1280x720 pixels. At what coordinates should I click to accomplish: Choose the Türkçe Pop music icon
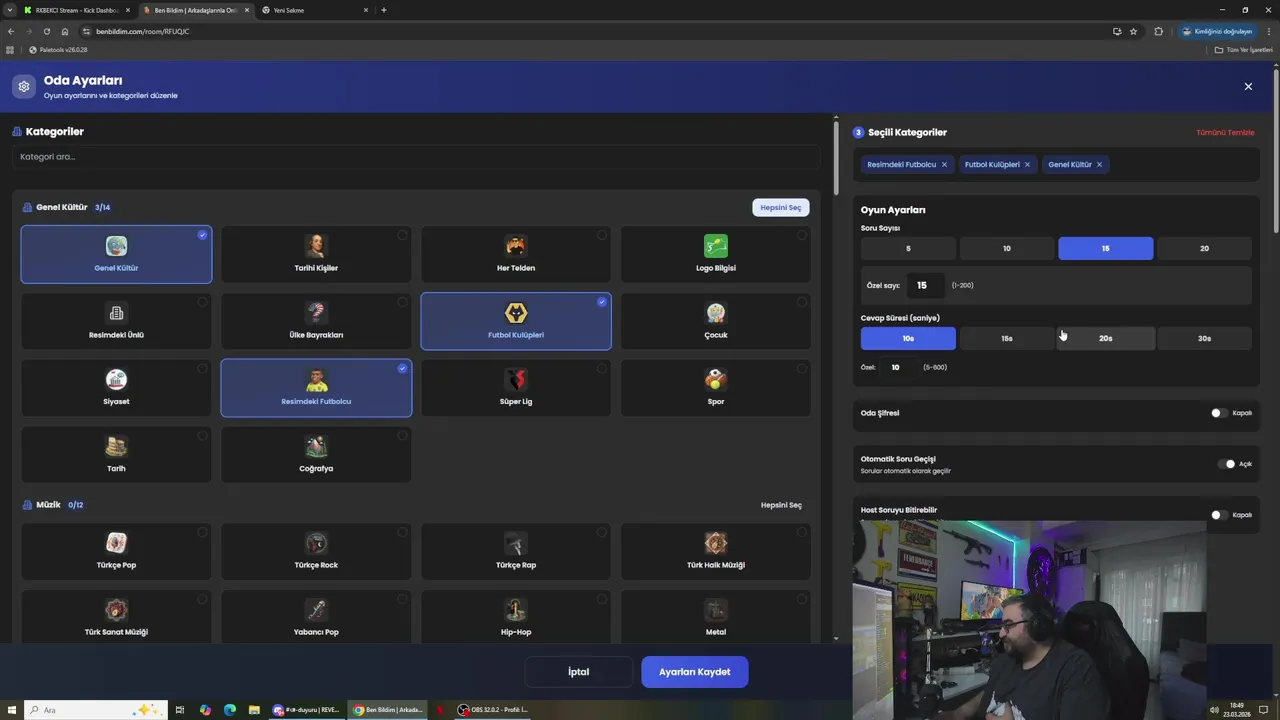116,543
